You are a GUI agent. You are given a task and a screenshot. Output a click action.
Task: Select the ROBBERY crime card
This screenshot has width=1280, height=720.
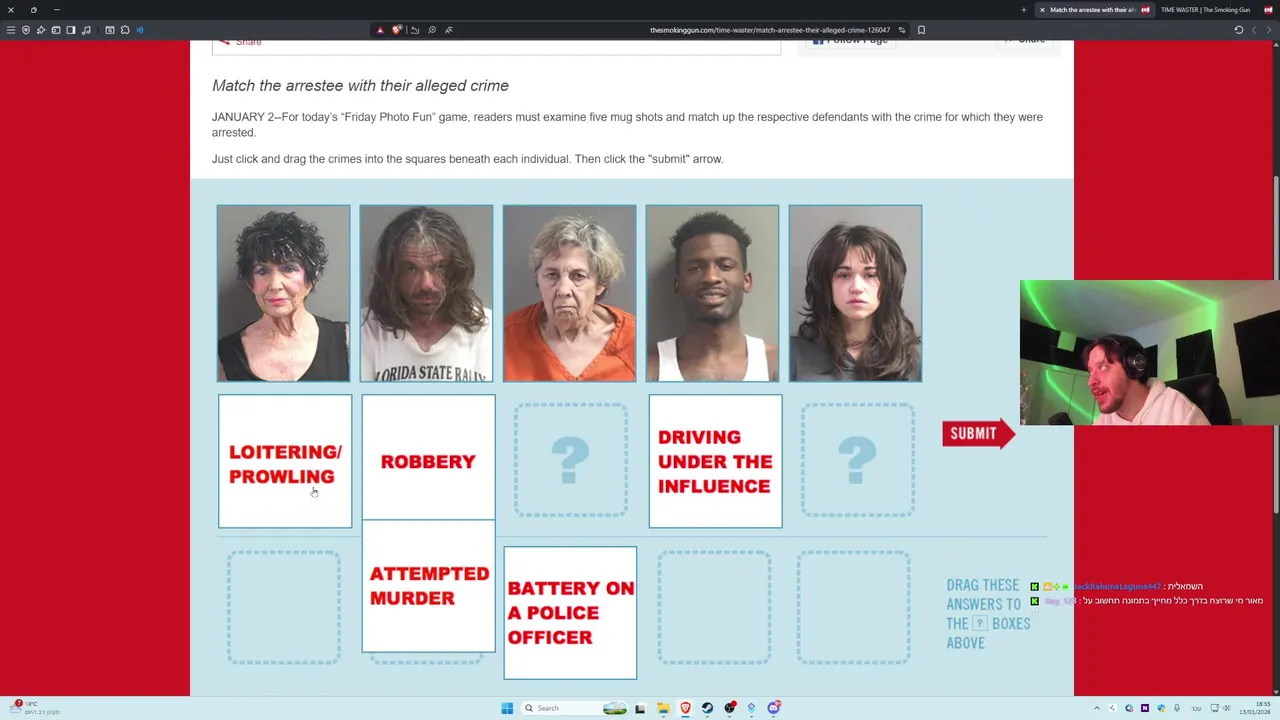point(428,458)
